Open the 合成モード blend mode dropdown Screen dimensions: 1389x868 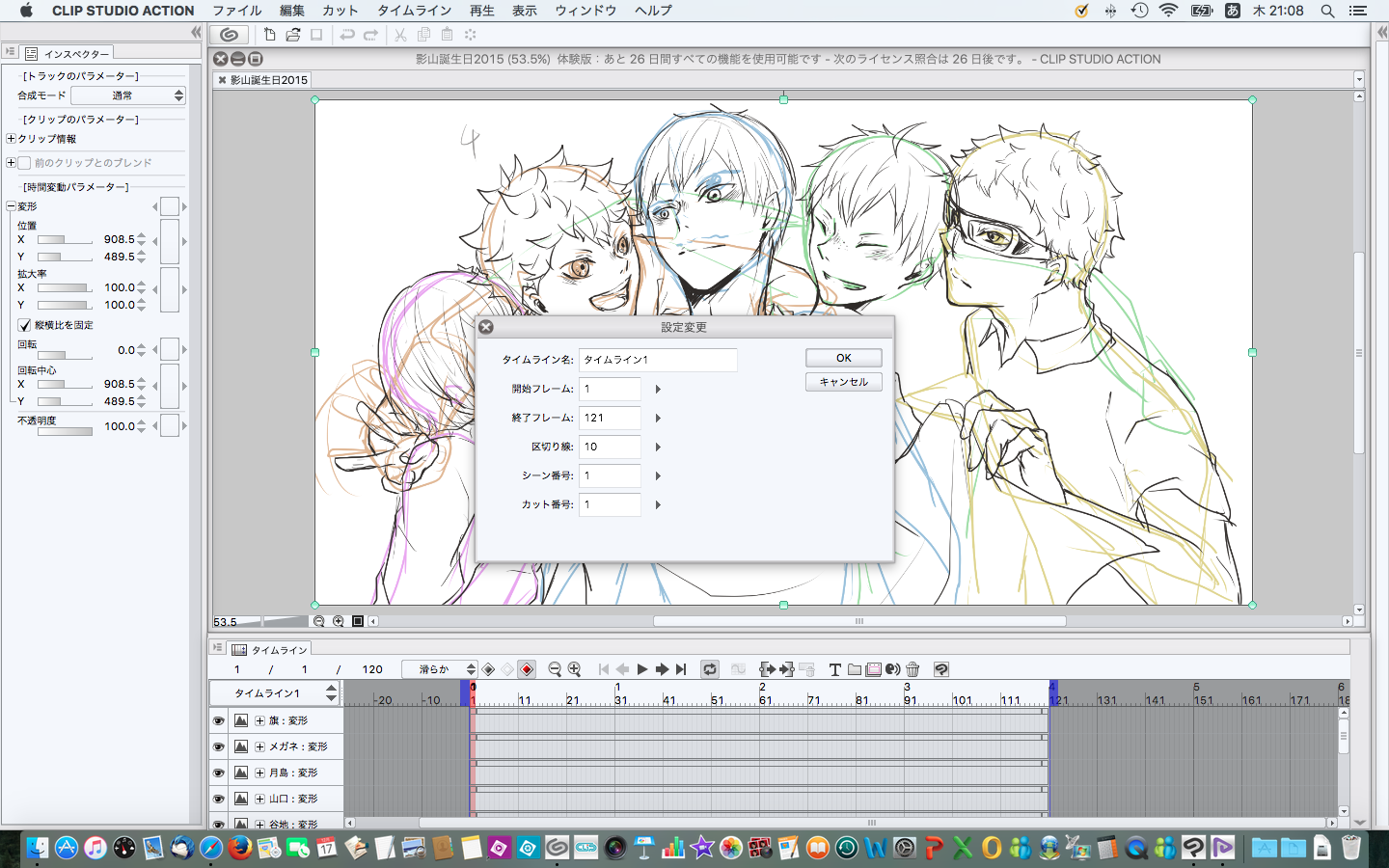coord(127,95)
